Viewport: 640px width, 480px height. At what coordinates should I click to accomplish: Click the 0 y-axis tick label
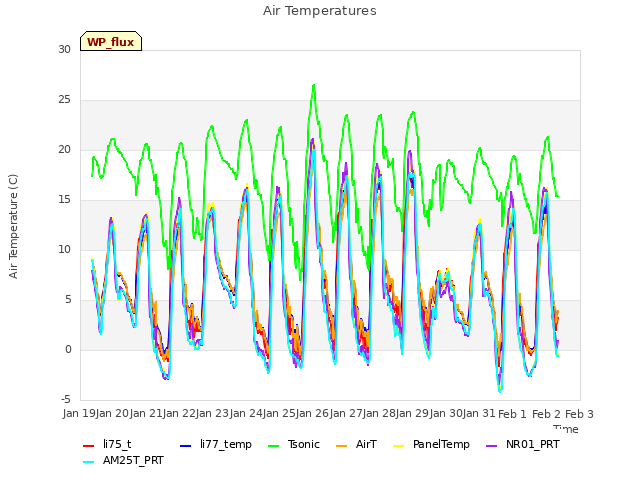click(x=68, y=349)
